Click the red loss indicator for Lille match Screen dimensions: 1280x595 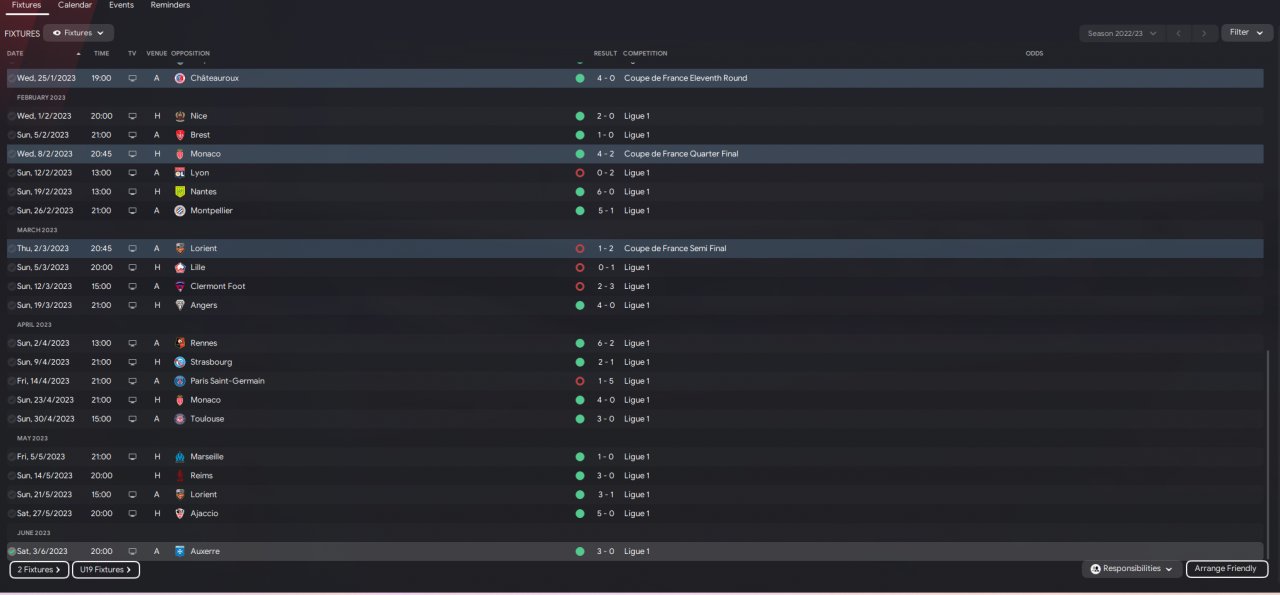tap(580, 268)
